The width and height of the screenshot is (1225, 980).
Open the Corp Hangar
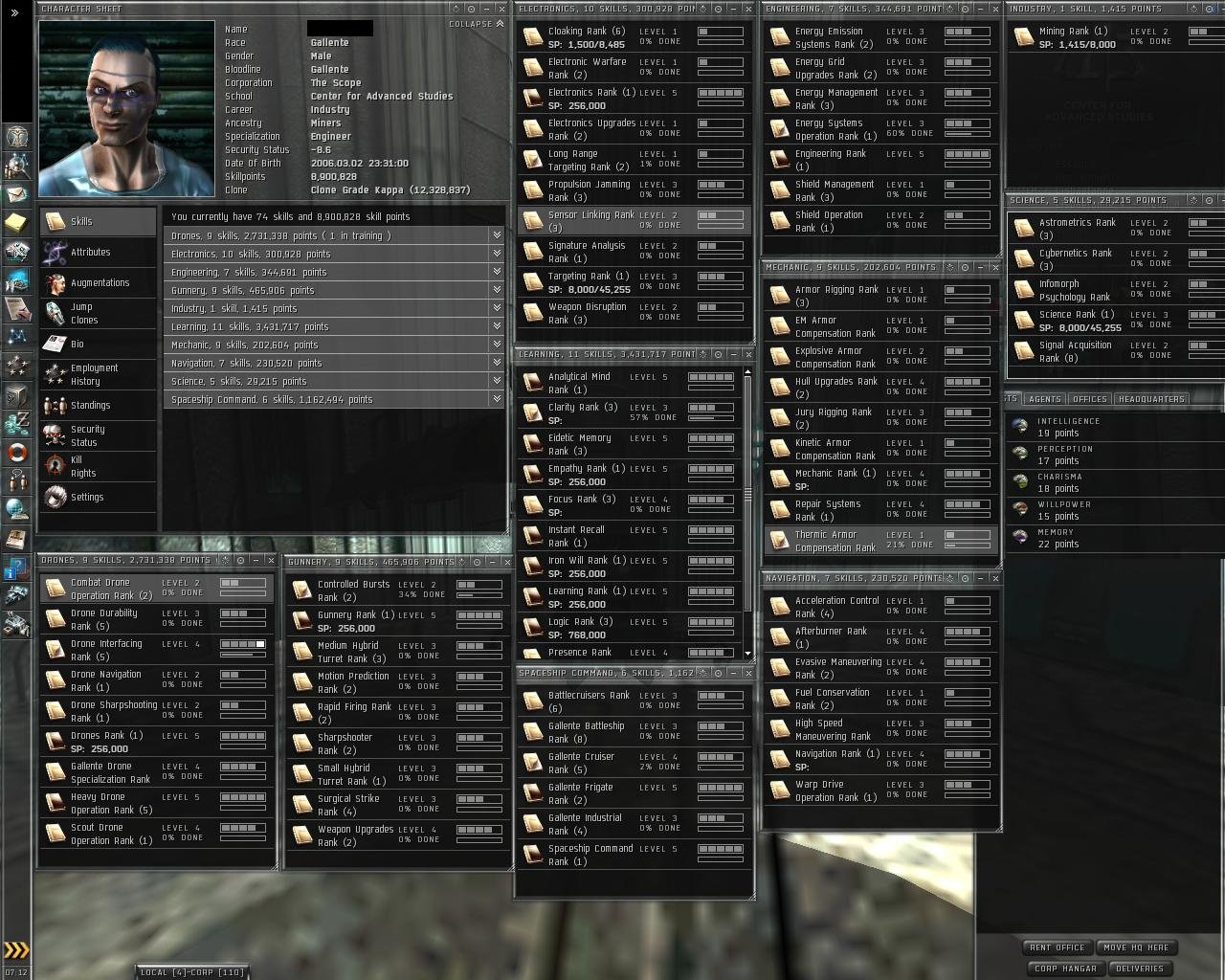pyautogui.click(x=1066, y=969)
